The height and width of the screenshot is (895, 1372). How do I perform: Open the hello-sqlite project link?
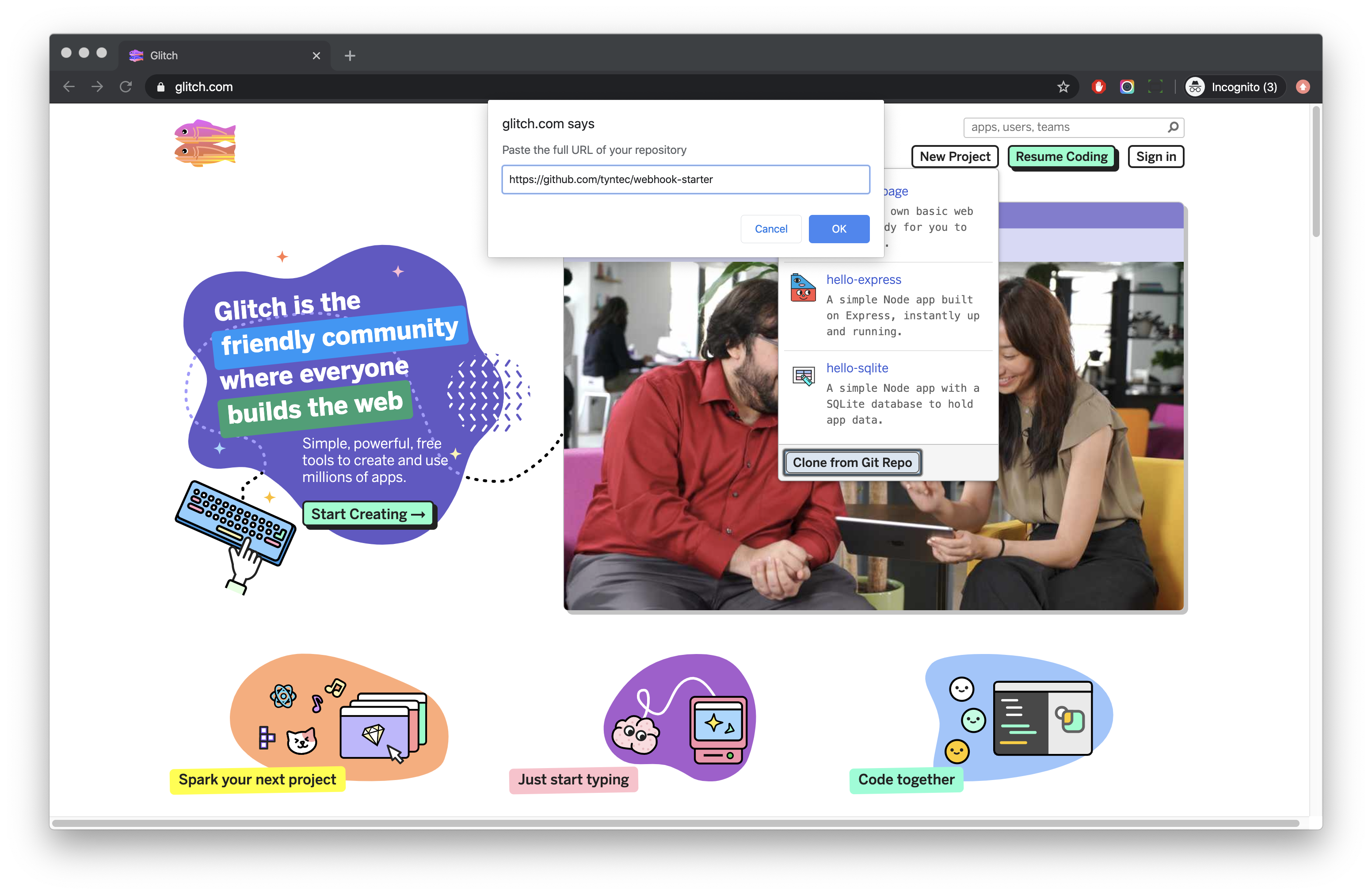click(x=857, y=368)
